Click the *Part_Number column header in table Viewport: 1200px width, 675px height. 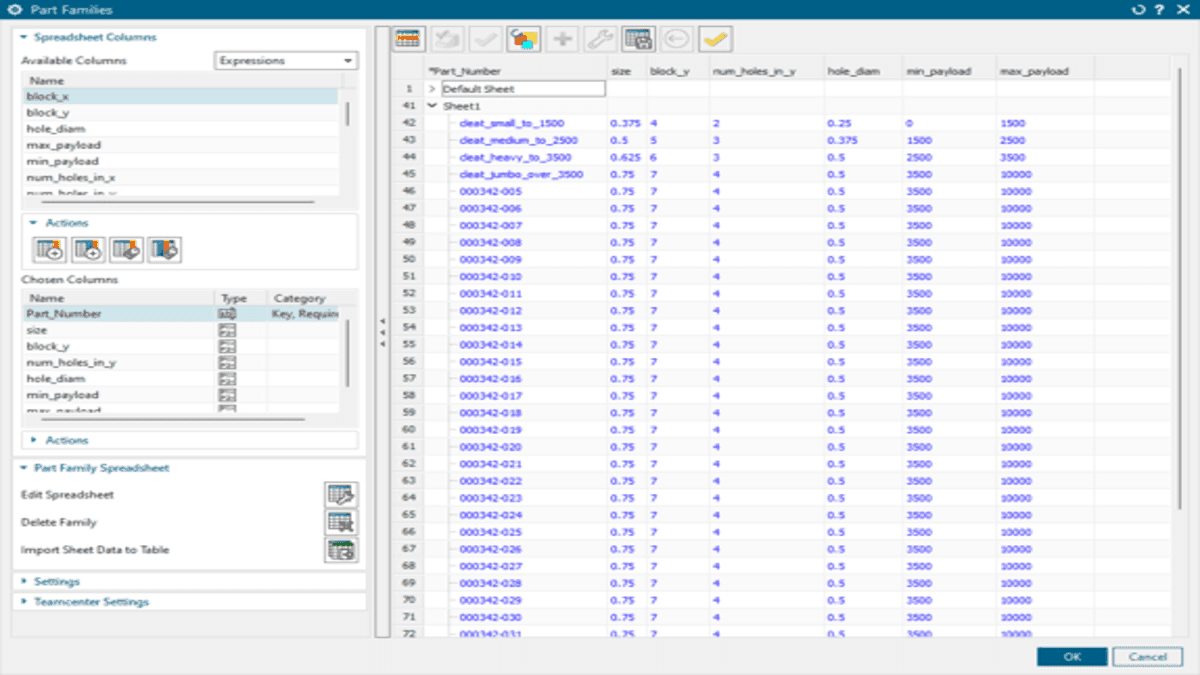coord(514,72)
